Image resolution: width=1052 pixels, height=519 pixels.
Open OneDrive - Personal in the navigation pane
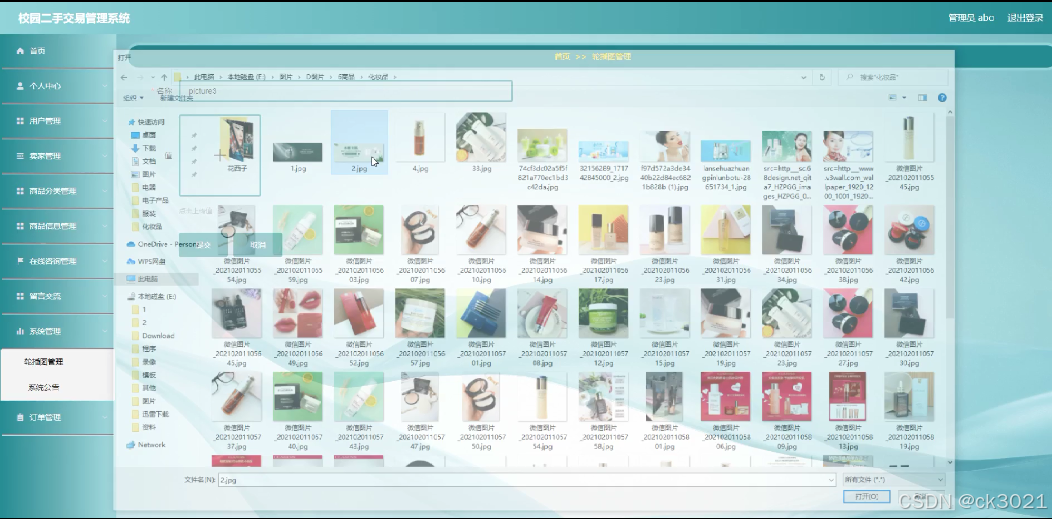(163, 245)
